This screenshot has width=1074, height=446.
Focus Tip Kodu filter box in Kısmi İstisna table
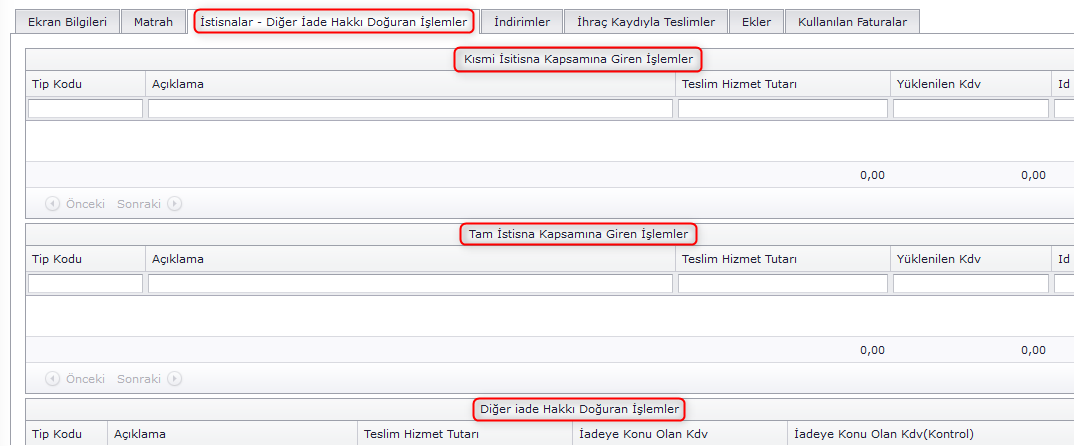click(85, 109)
